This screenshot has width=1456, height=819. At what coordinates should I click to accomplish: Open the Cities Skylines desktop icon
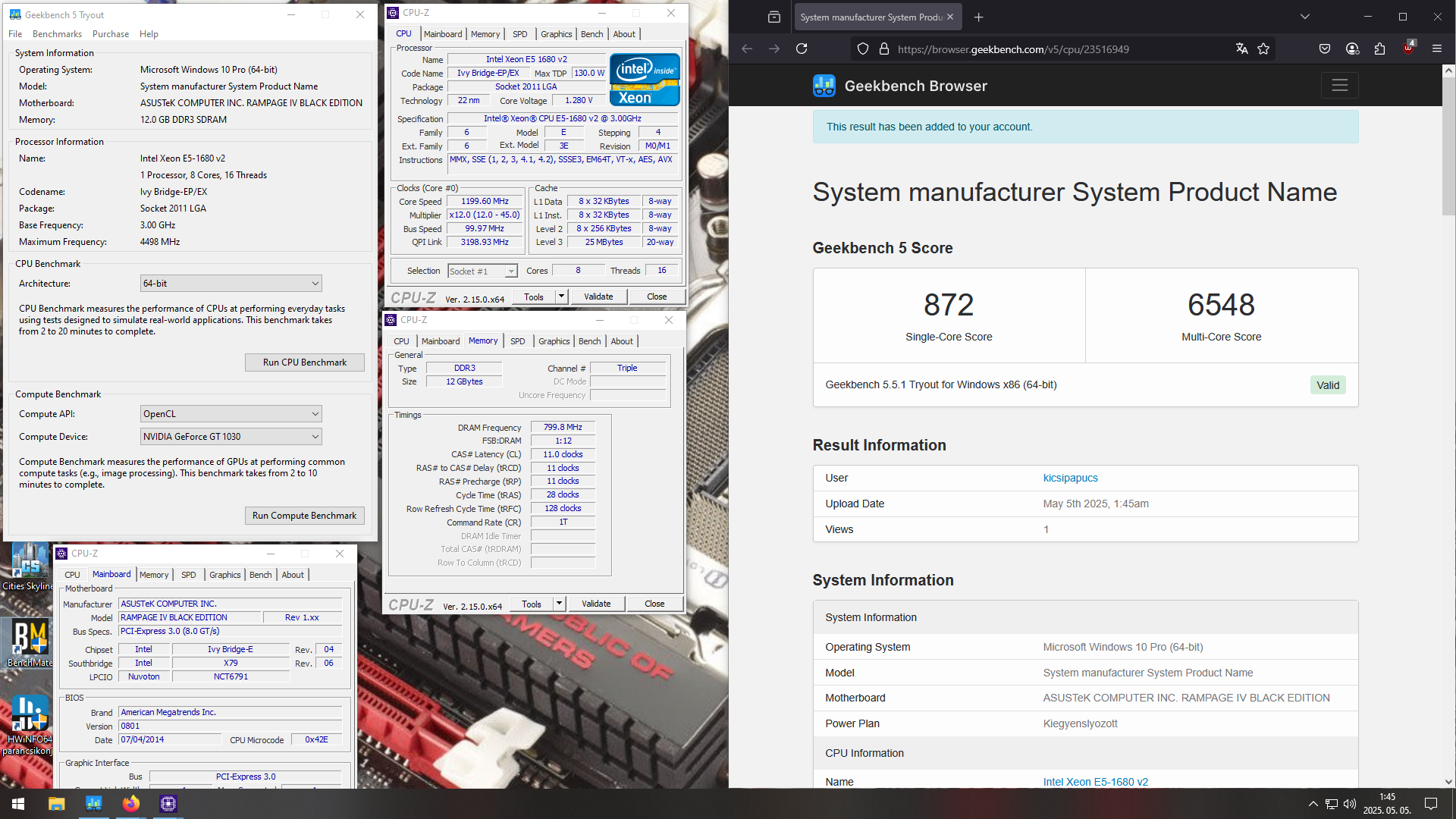(x=28, y=567)
